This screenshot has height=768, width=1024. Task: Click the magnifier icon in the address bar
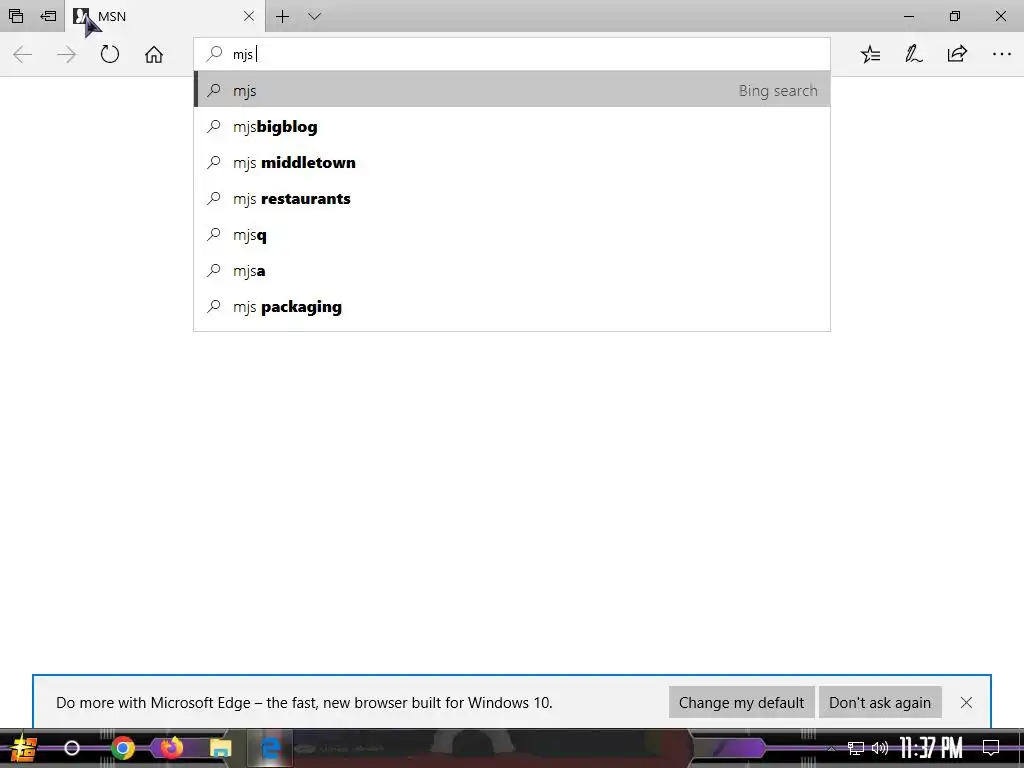pyautogui.click(x=214, y=54)
